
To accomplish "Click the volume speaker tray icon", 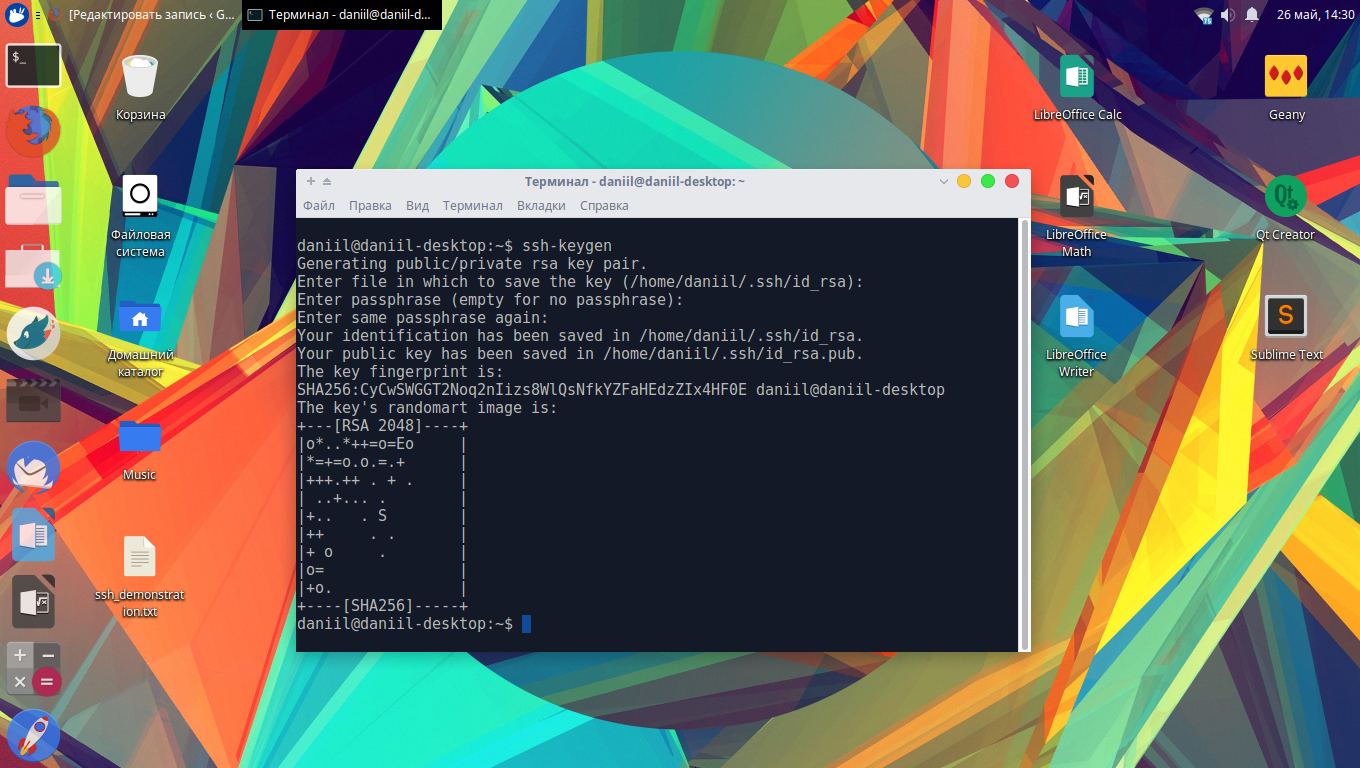I will tap(1227, 15).
